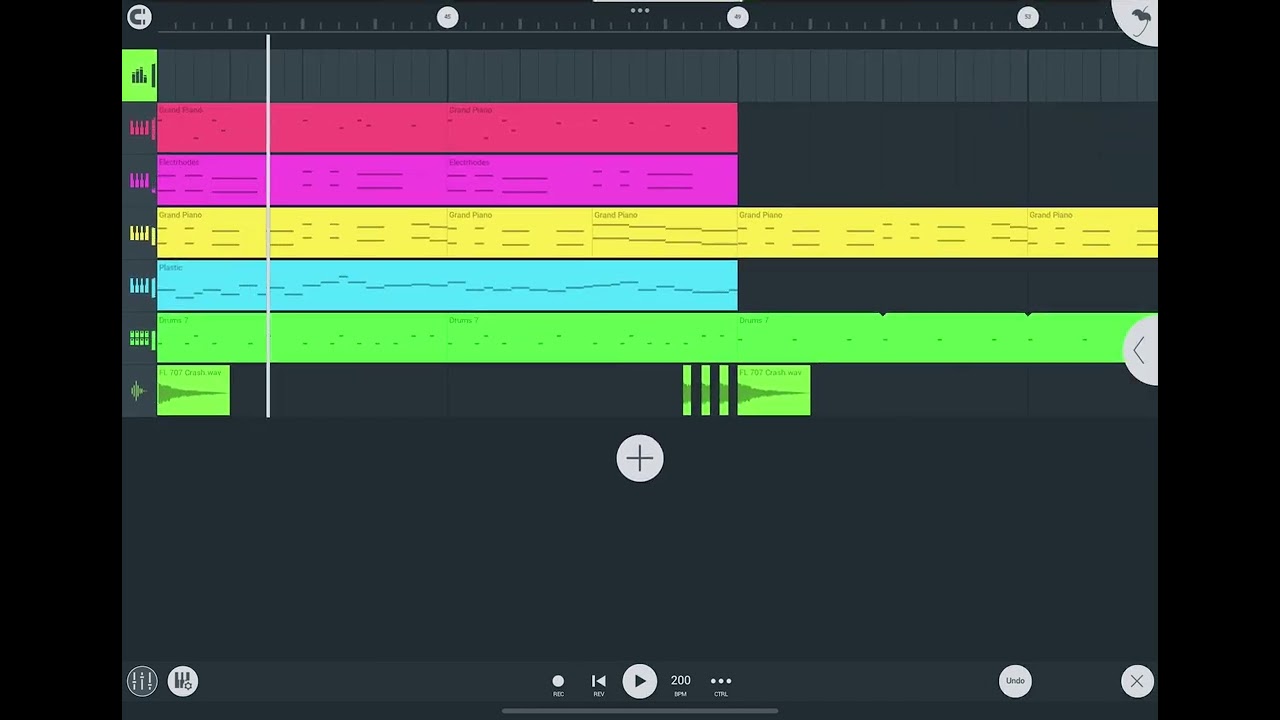Jump to the bar 45 timeline marker
The width and height of the screenshot is (1280, 720).
pyautogui.click(x=448, y=17)
